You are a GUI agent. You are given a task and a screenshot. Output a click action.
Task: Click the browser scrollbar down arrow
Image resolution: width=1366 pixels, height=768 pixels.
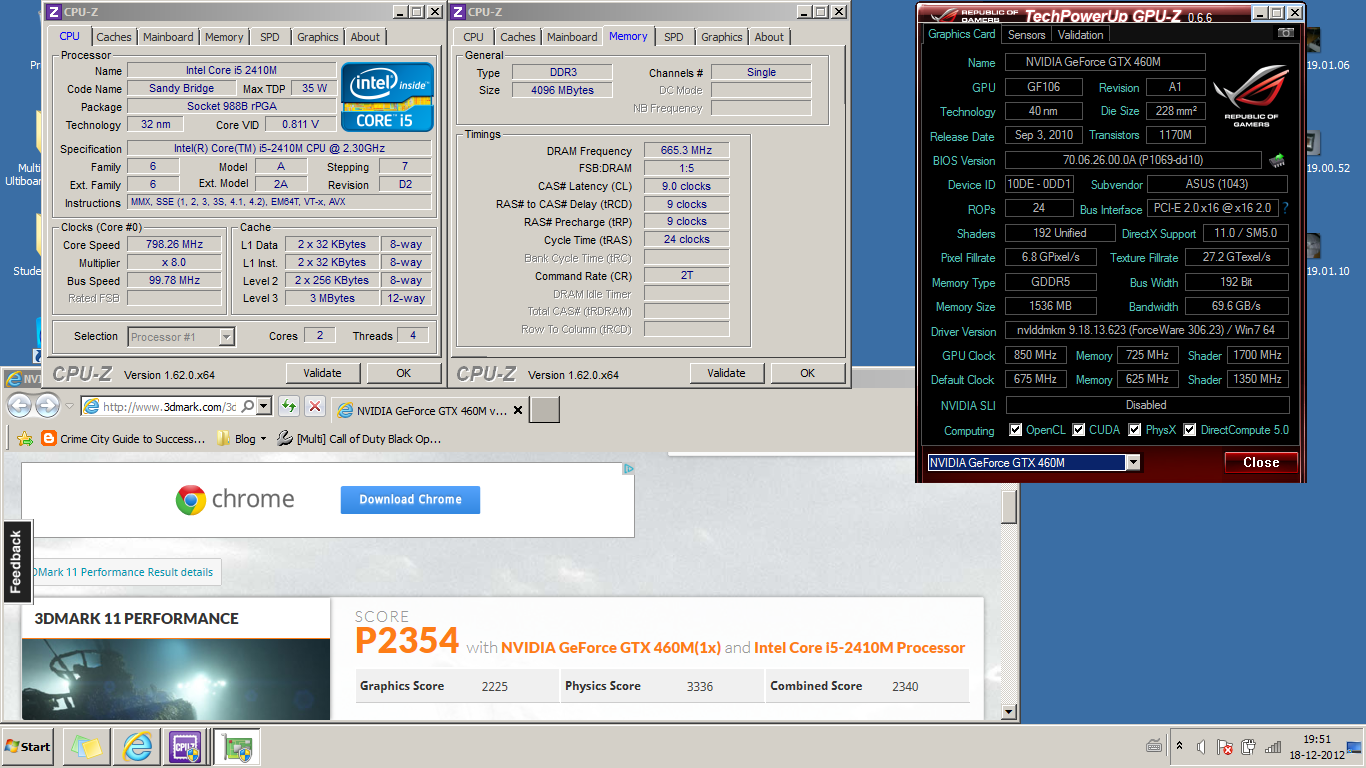(1009, 713)
